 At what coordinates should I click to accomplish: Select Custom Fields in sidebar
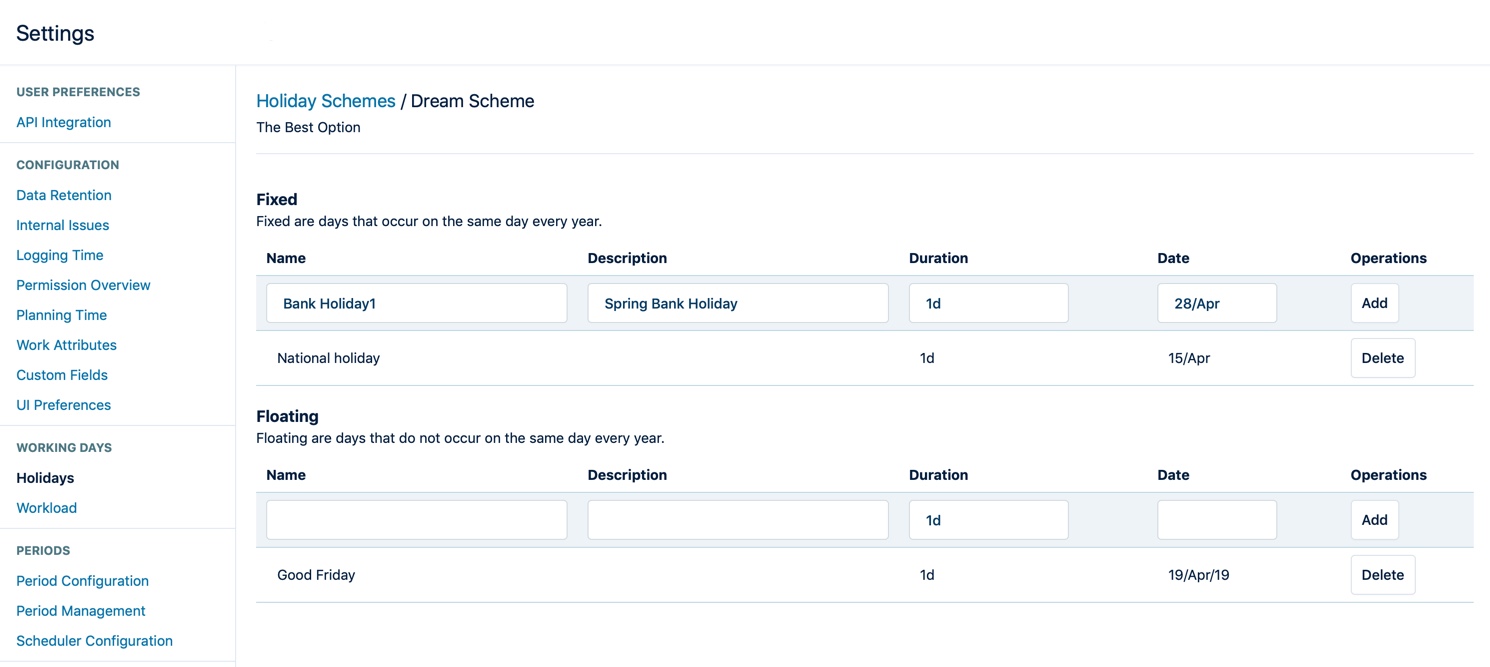tap(62, 375)
